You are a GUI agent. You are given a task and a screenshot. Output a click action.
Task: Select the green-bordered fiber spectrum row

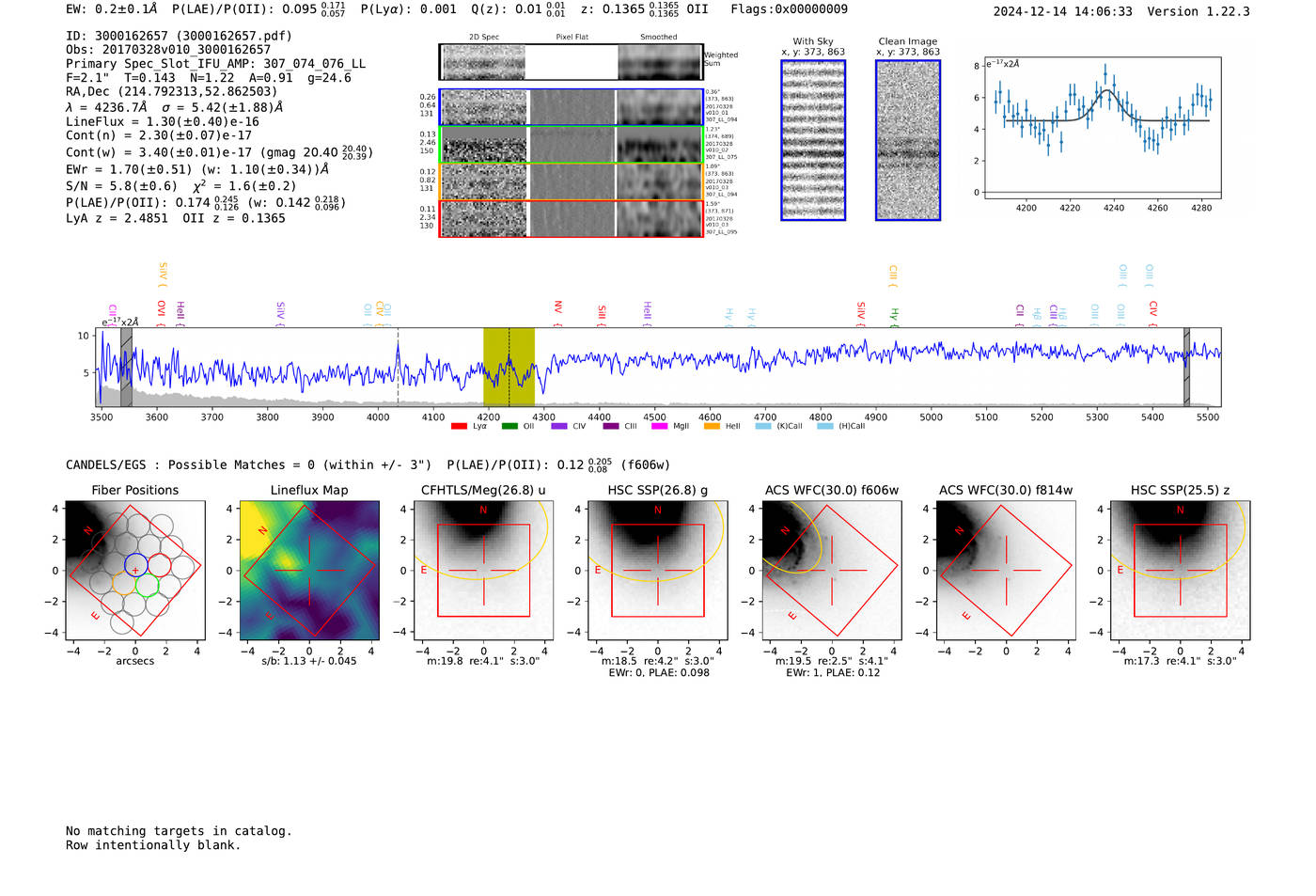coord(571,145)
